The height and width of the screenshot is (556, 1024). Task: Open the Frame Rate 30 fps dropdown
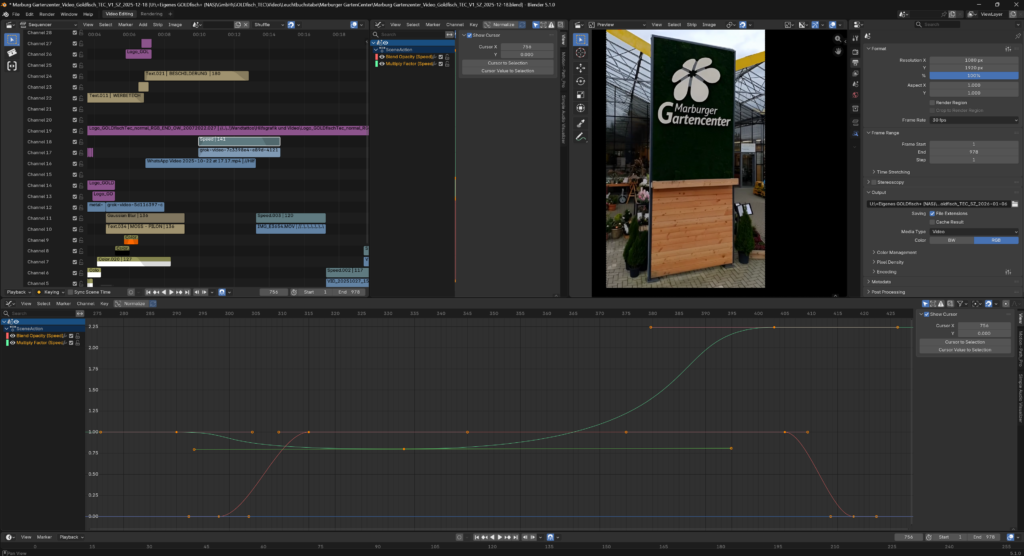(974, 120)
